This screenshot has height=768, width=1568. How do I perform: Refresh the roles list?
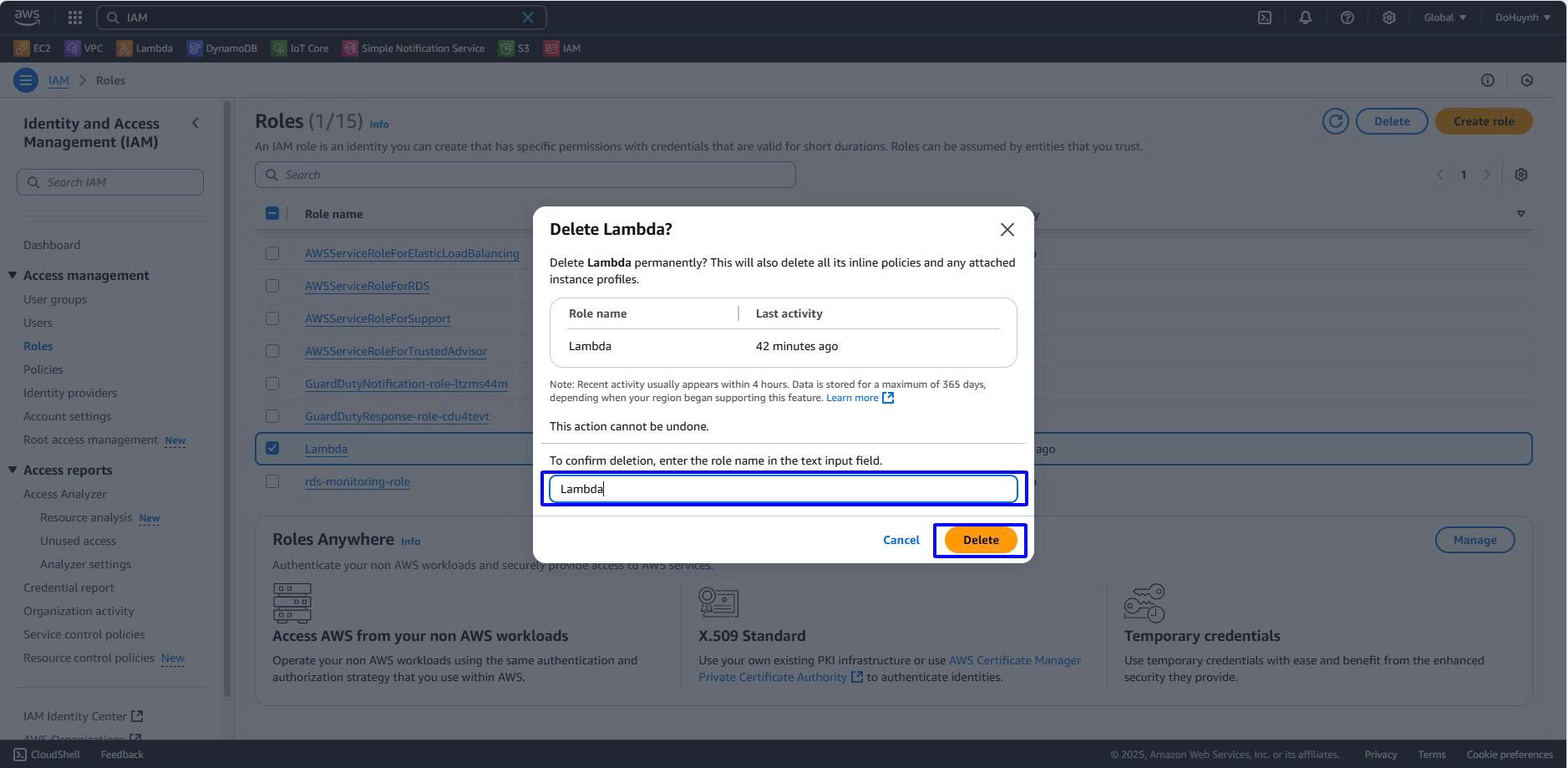1335,121
